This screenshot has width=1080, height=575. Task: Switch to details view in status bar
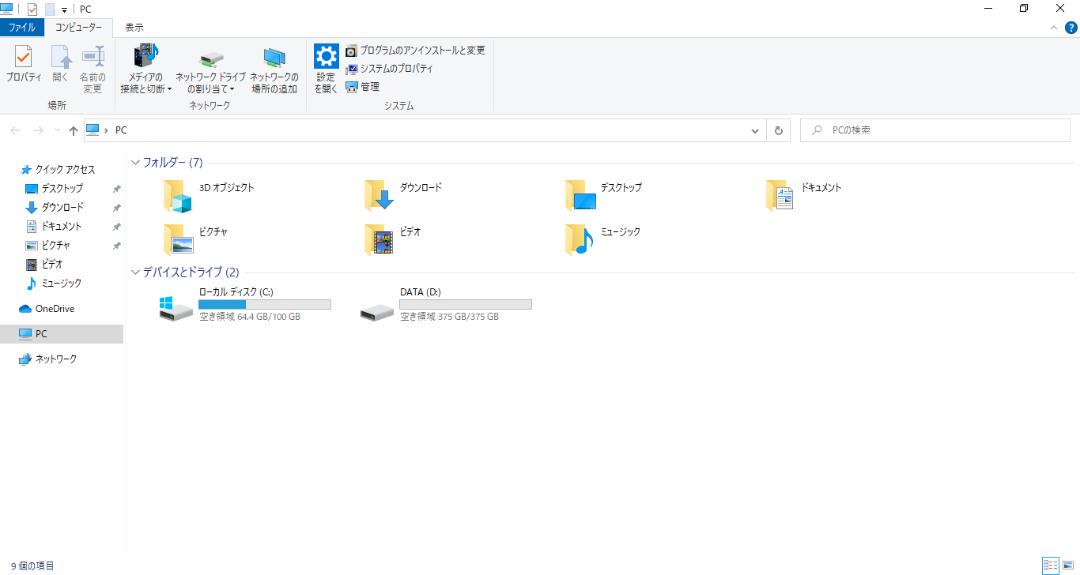[1050, 565]
